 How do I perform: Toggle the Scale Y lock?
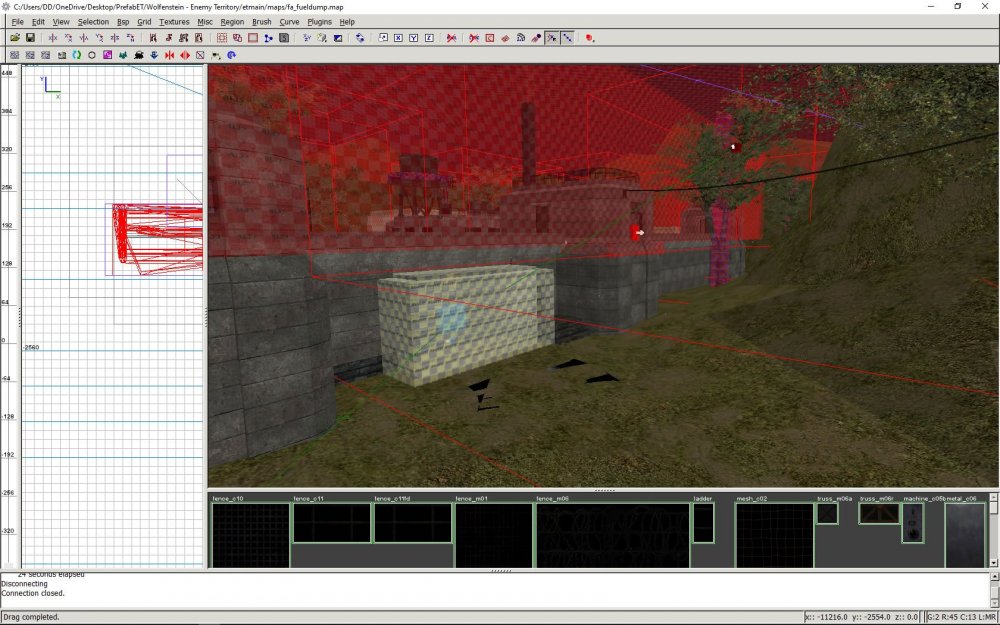pyautogui.click(x=413, y=38)
